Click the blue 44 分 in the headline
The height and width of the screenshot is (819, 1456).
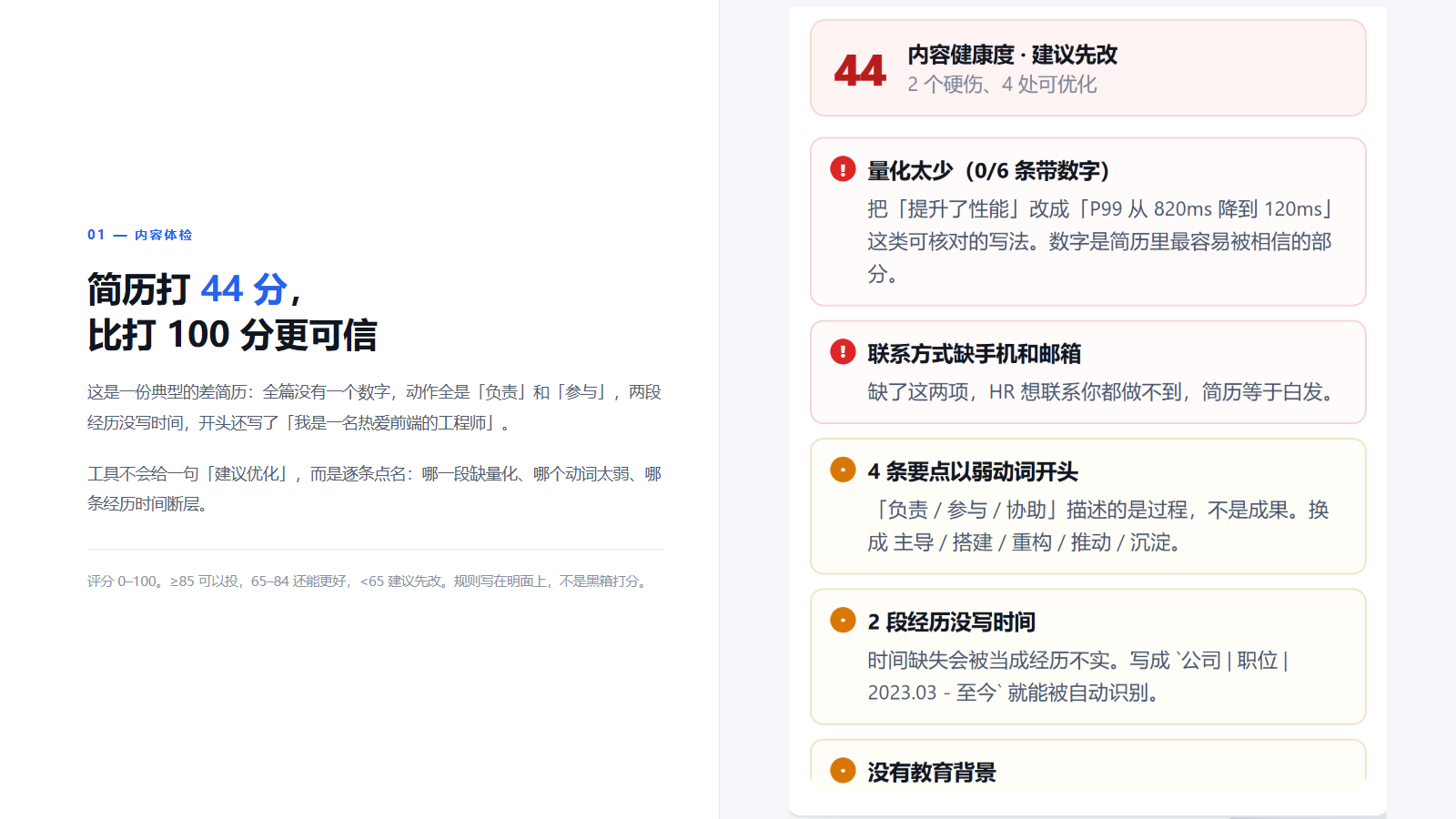tap(244, 289)
